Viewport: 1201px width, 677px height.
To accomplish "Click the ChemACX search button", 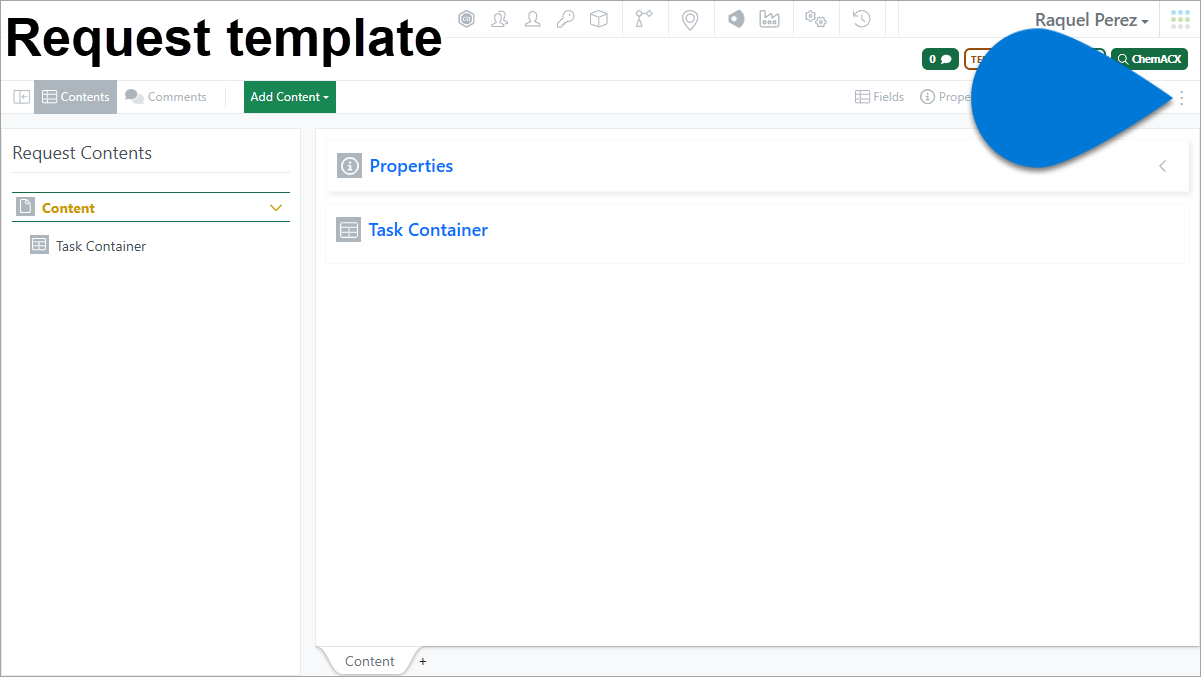I will (x=1149, y=59).
